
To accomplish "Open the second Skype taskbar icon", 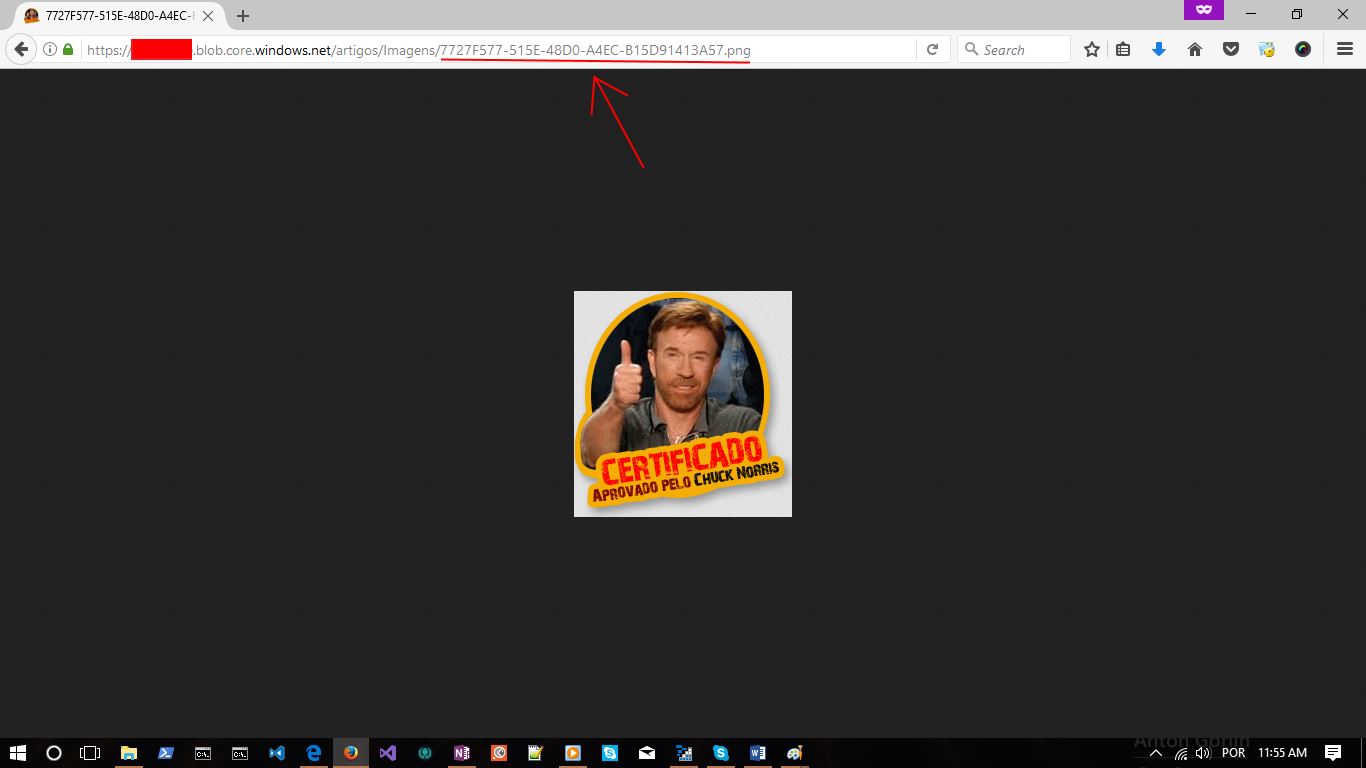I will point(721,753).
